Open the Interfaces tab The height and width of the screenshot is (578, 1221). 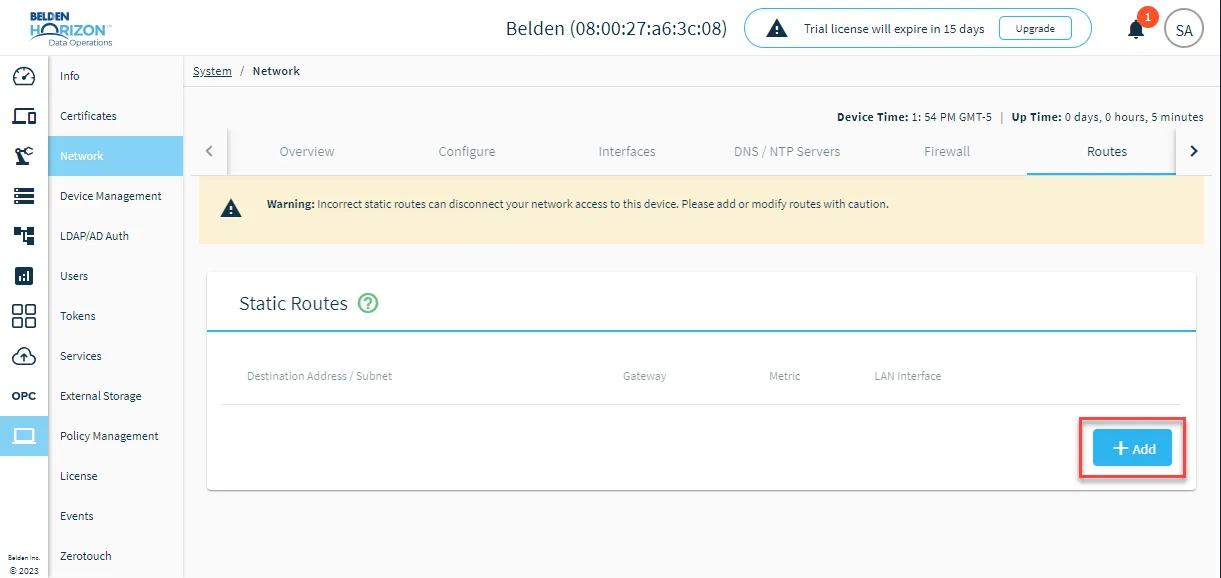point(627,152)
